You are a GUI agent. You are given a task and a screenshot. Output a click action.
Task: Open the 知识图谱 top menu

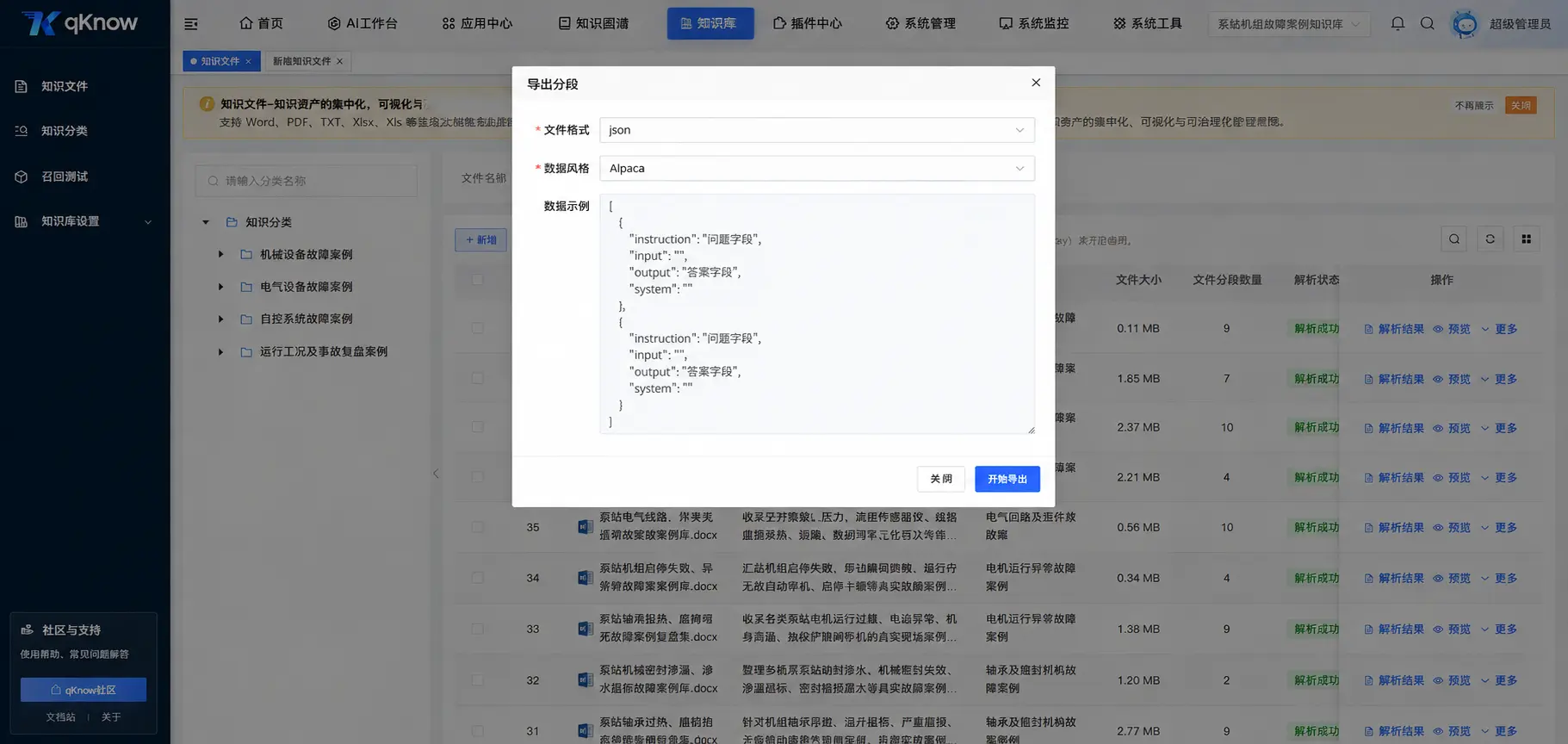pos(594,23)
